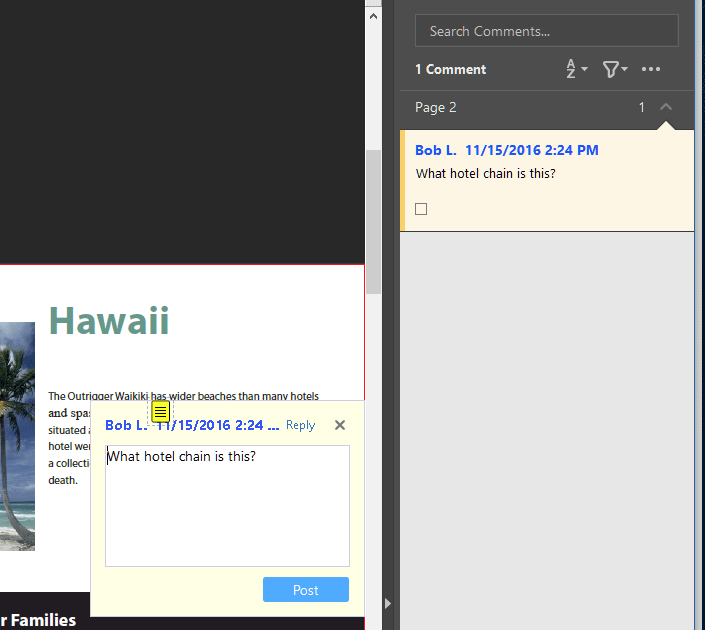Image resolution: width=705 pixels, height=630 pixels.
Task: Click the document scrollbar up arrow
Action: [x=373, y=16]
